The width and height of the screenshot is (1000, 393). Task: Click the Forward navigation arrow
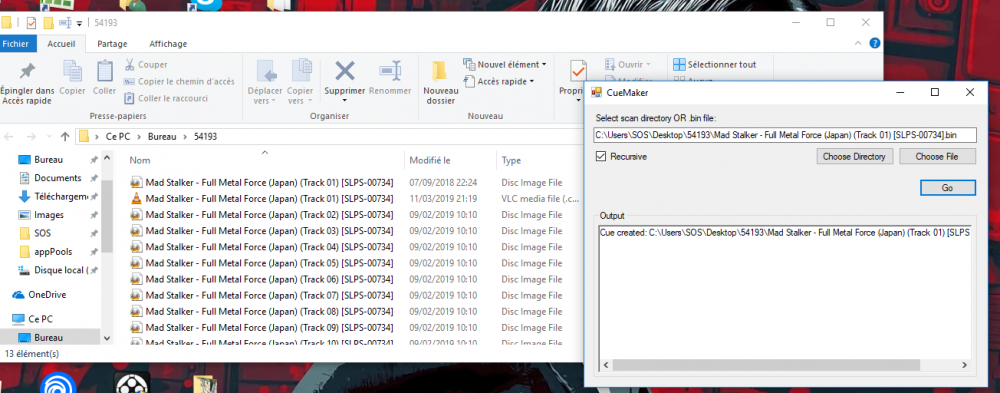[x=31, y=137]
